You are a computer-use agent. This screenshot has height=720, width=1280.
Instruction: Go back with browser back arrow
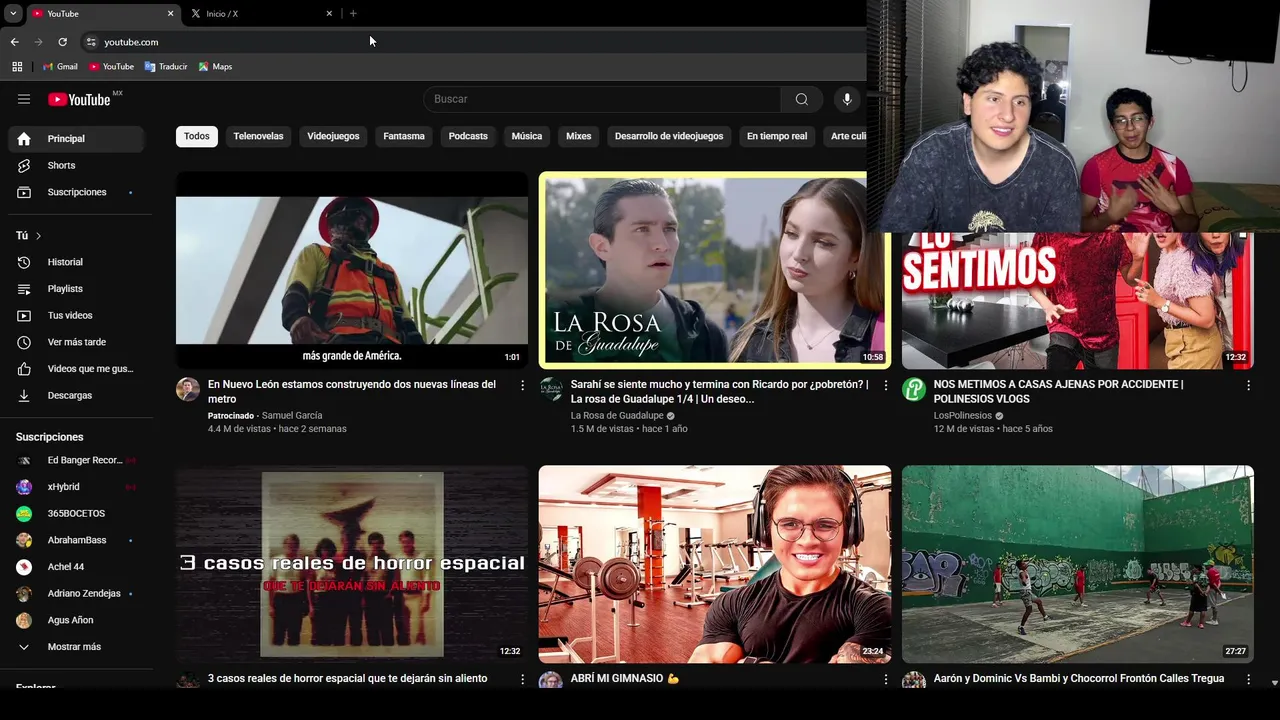14,42
